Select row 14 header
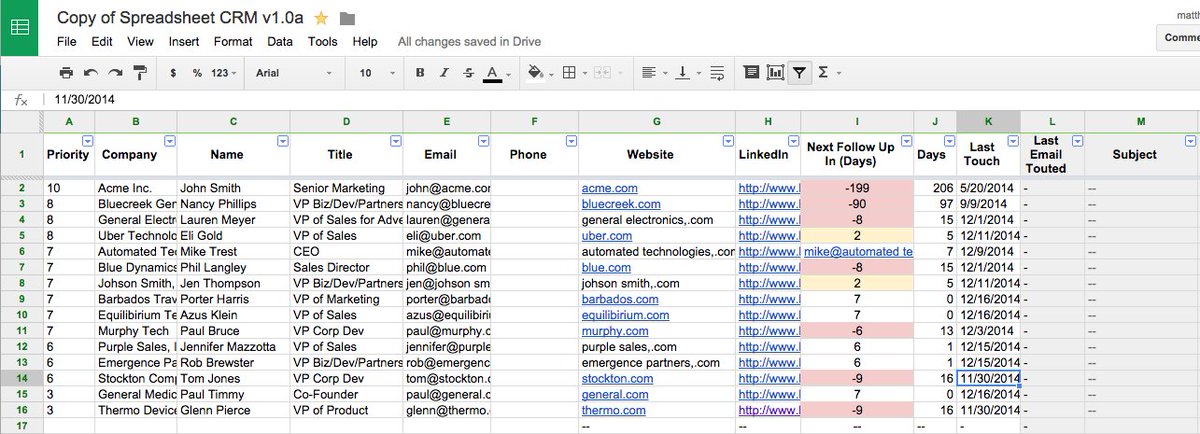Image resolution: width=1200 pixels, height=434 pixels. tap(21, 379)
